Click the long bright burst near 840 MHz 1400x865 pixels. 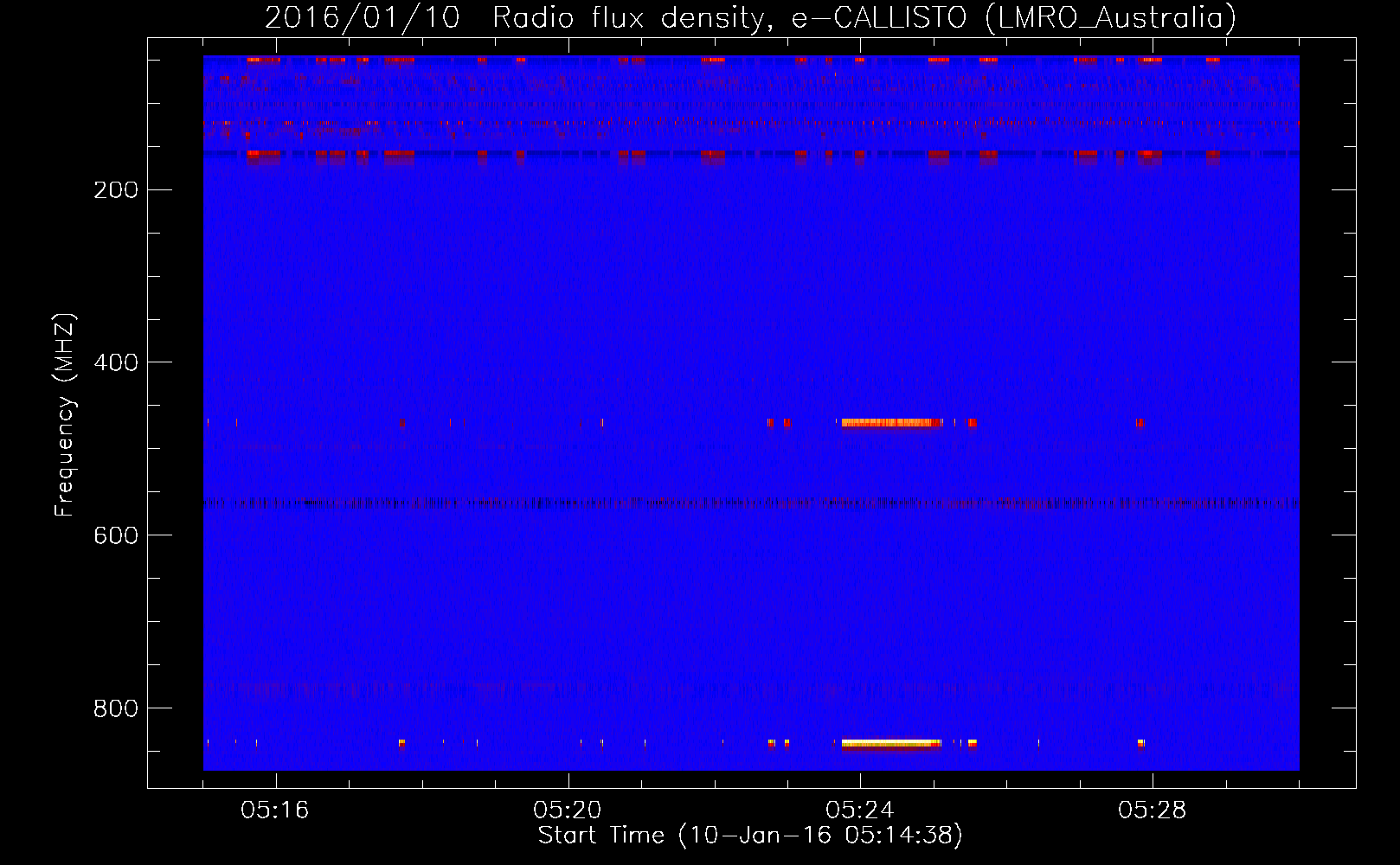point(891,743)
